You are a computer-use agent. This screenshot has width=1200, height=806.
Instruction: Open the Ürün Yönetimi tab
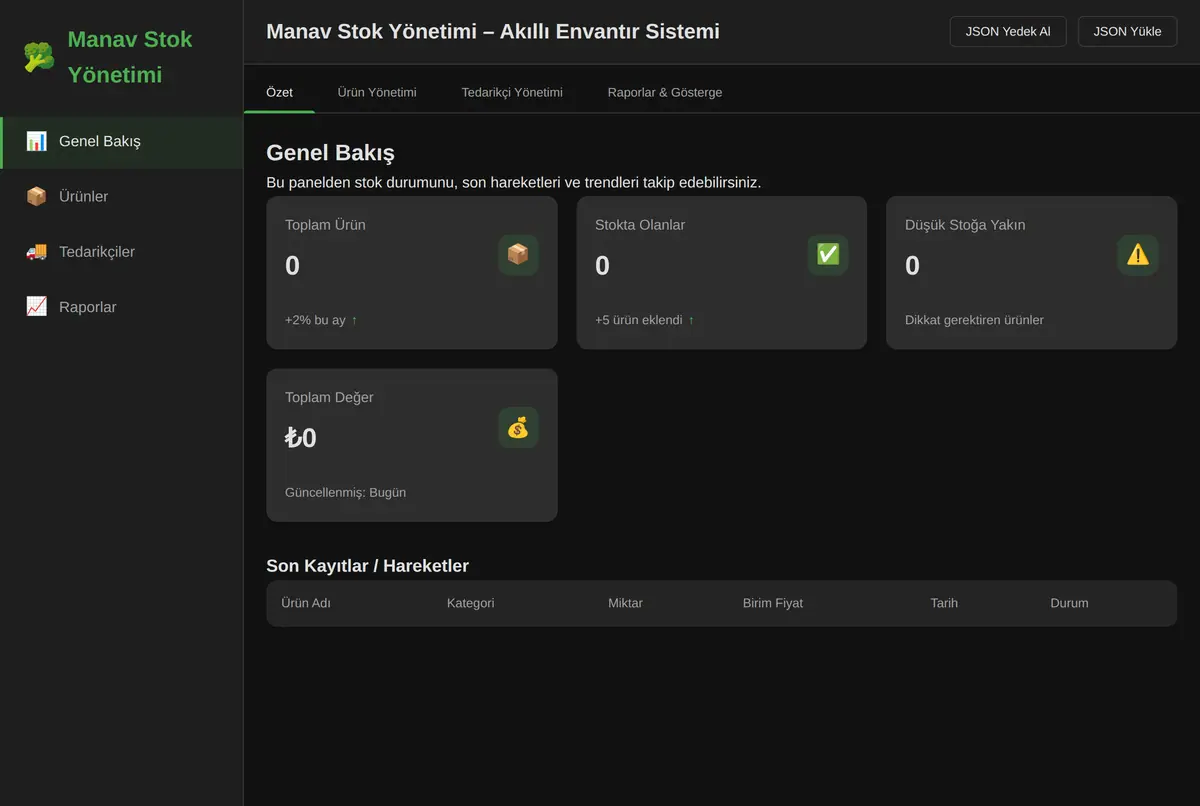(x=377, y=92)
